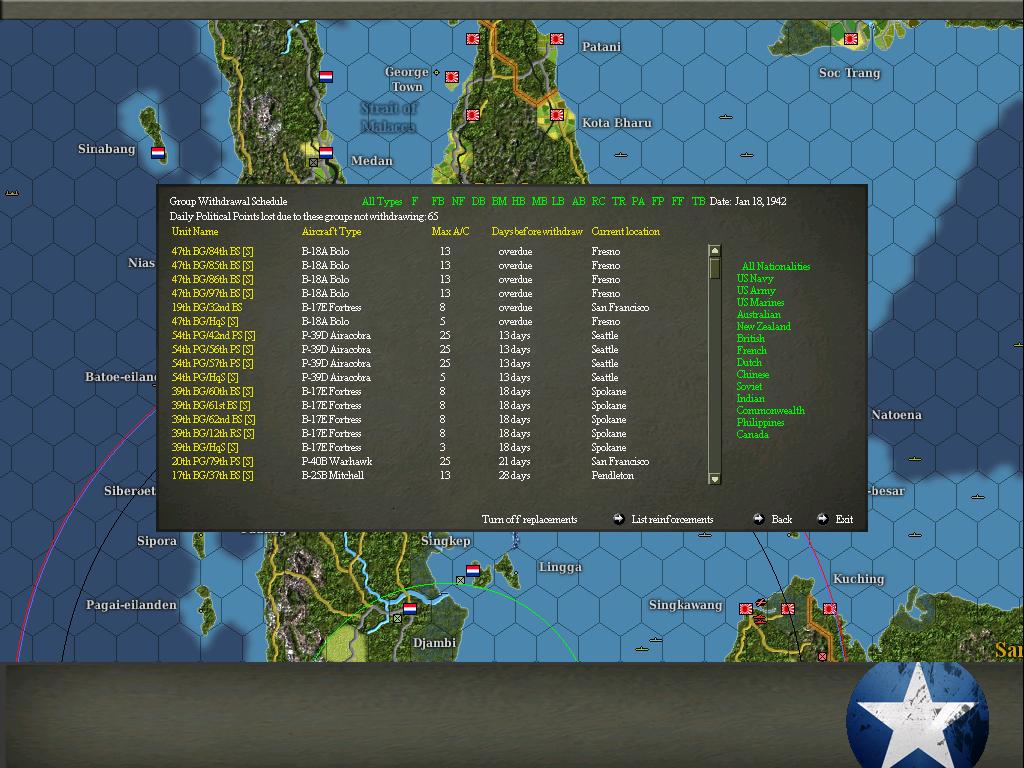
Task: Filter groups by US Navy
Action: click(755, 278)
